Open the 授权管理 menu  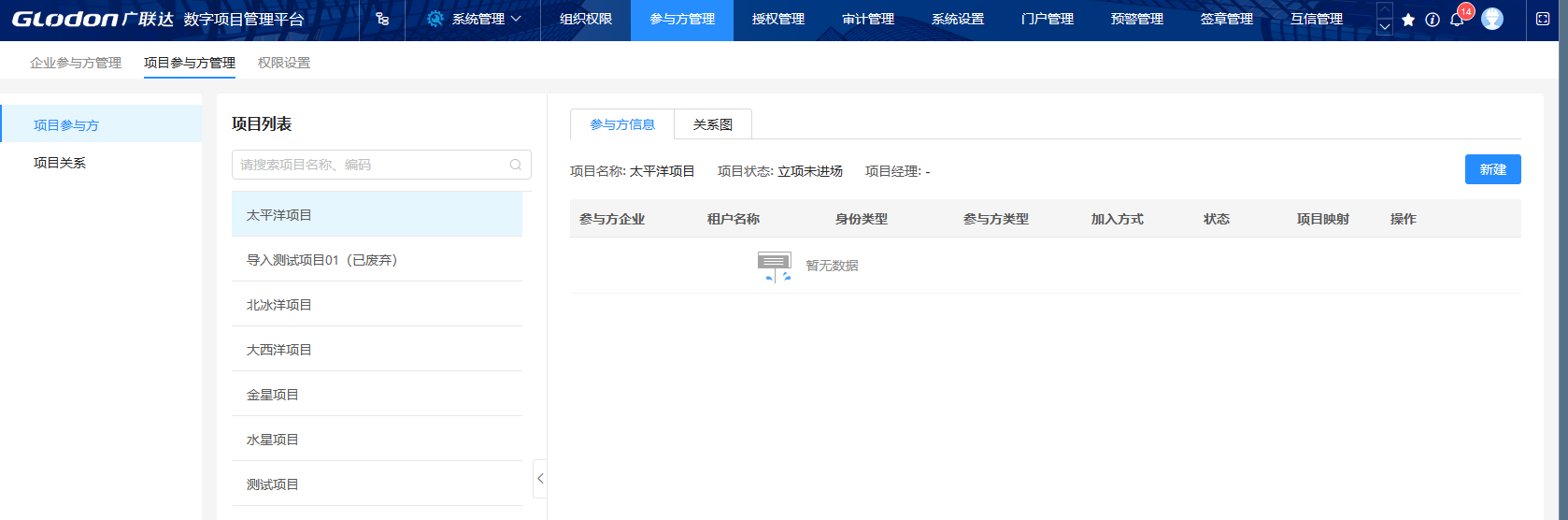coord(778,19)
